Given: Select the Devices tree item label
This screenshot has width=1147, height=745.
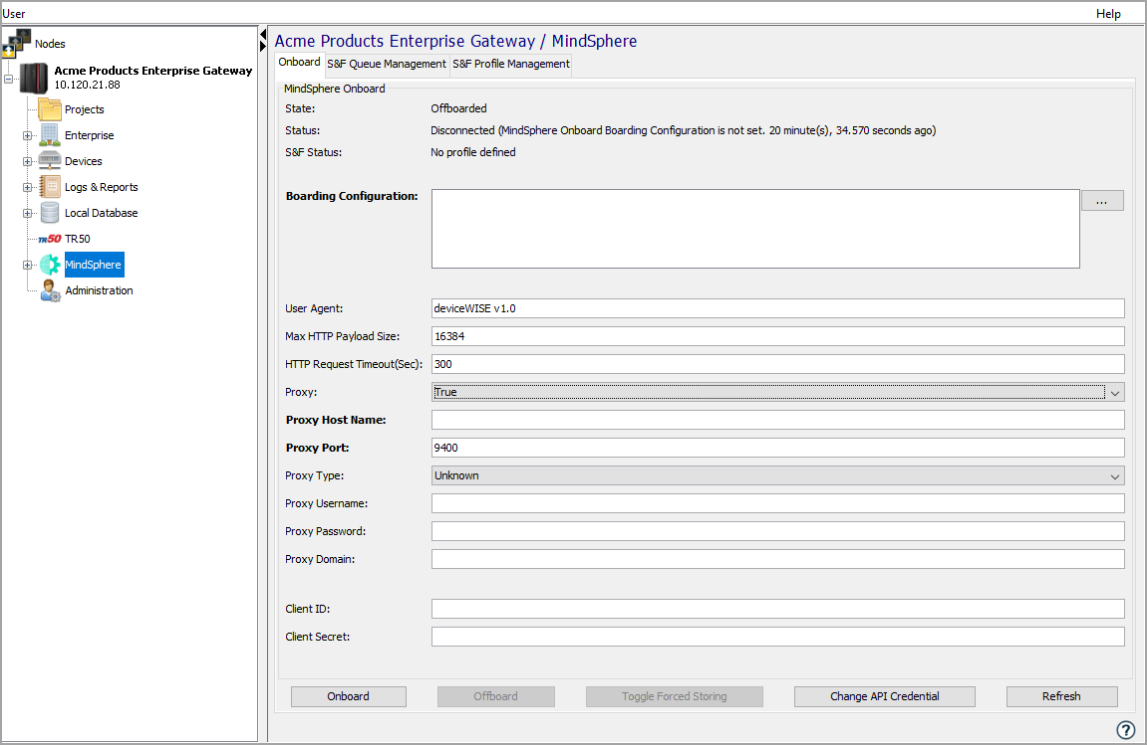Looking at the screenshot, I should [x=83, y=161].
